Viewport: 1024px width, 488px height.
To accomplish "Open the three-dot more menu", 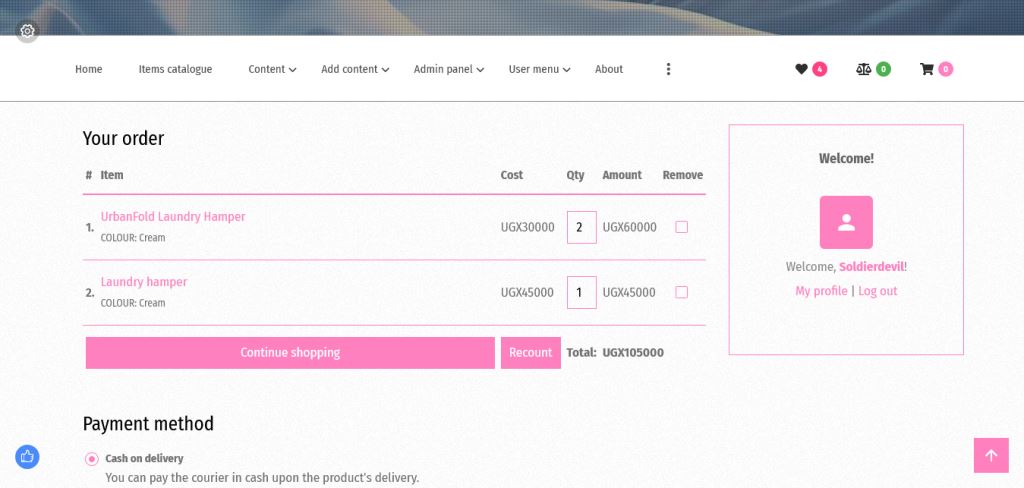I will 668,69.
